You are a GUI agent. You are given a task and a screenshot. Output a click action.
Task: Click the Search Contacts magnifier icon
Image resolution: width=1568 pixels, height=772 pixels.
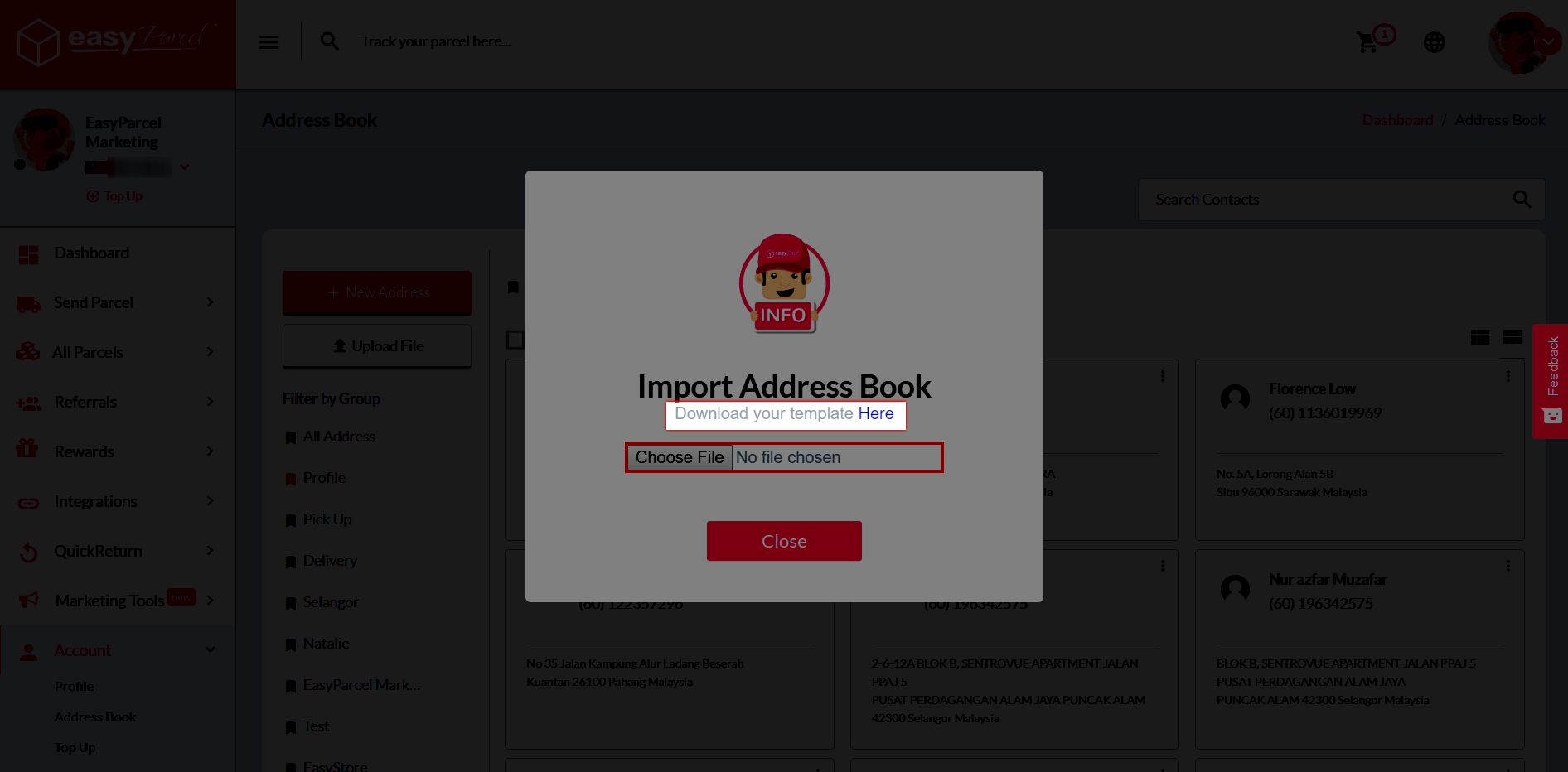click(x=1522, y=200)
